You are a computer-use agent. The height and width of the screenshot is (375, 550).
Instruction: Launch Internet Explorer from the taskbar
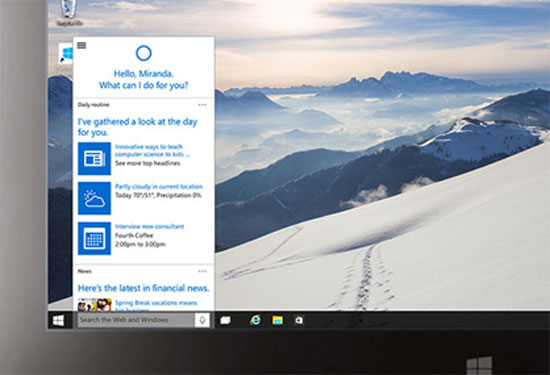pos(255,320)
